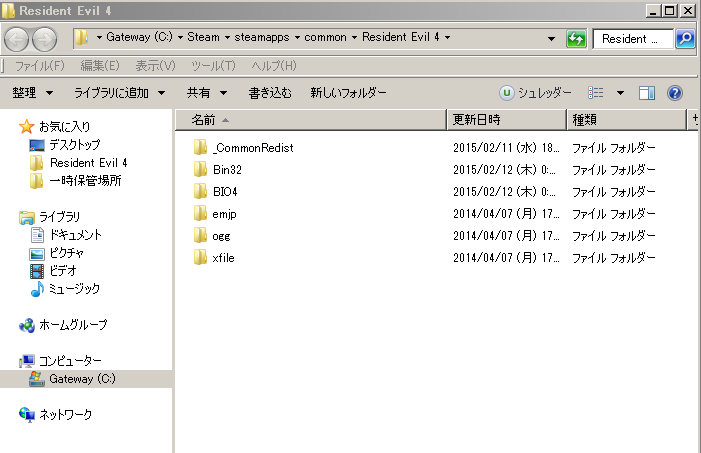
Task: Click the common breadcrumb segment
Action: click(325, 37)
